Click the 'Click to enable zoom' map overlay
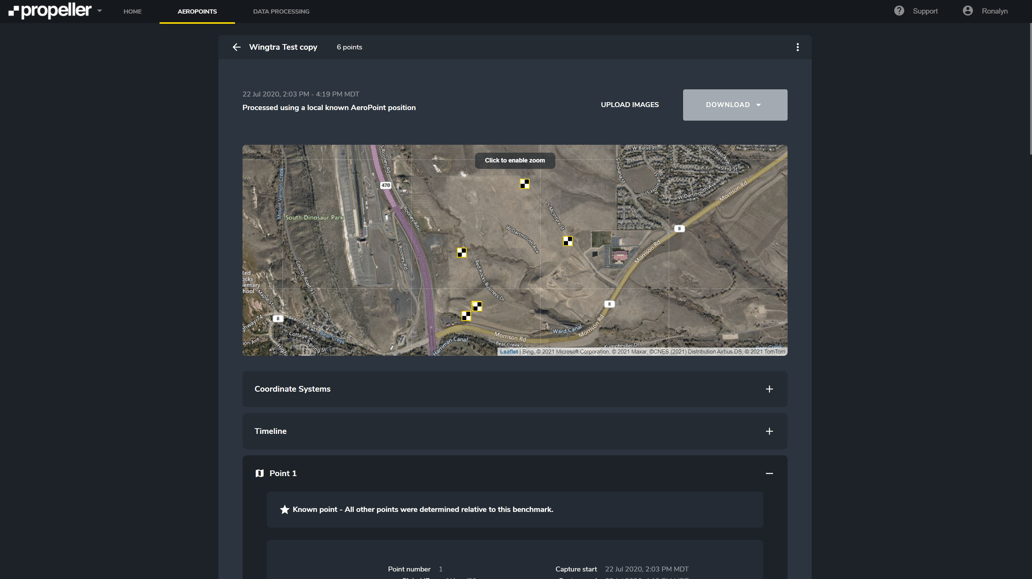1032x579 pixels. [514, 160]
